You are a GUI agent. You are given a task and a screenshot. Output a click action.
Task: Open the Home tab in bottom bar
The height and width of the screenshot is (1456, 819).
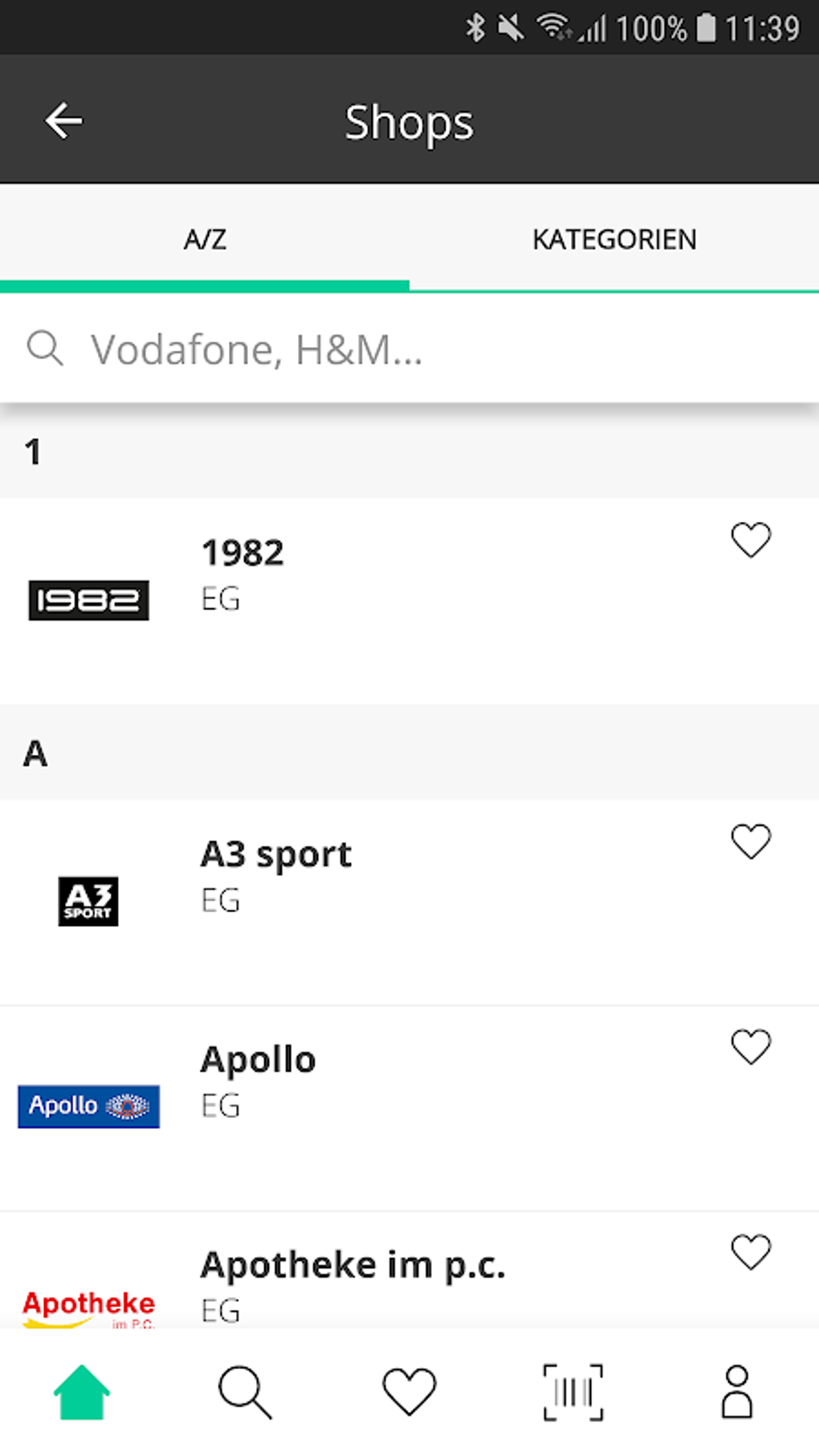coord(81,1392)
